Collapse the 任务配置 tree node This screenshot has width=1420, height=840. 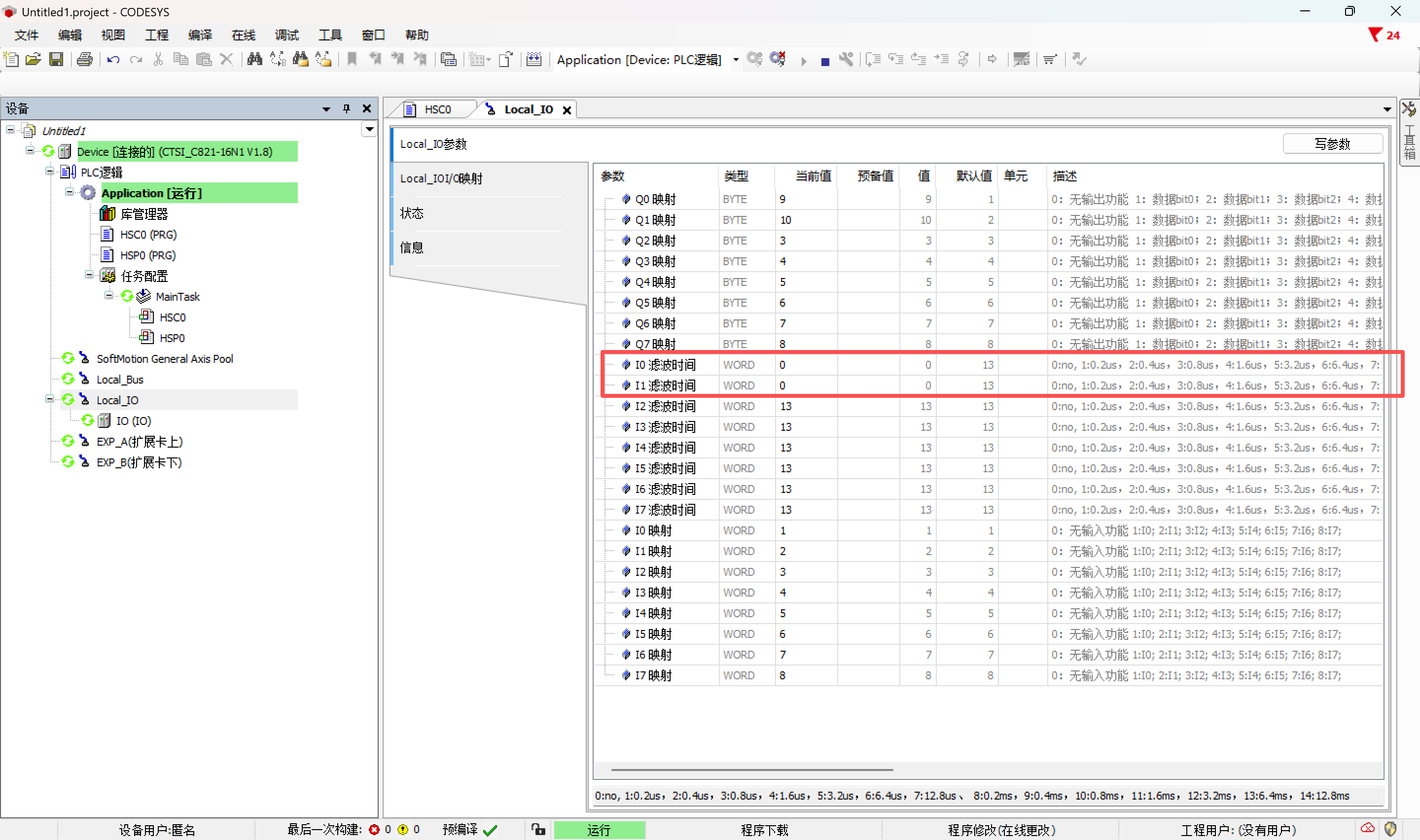click(x=89, y=275)
